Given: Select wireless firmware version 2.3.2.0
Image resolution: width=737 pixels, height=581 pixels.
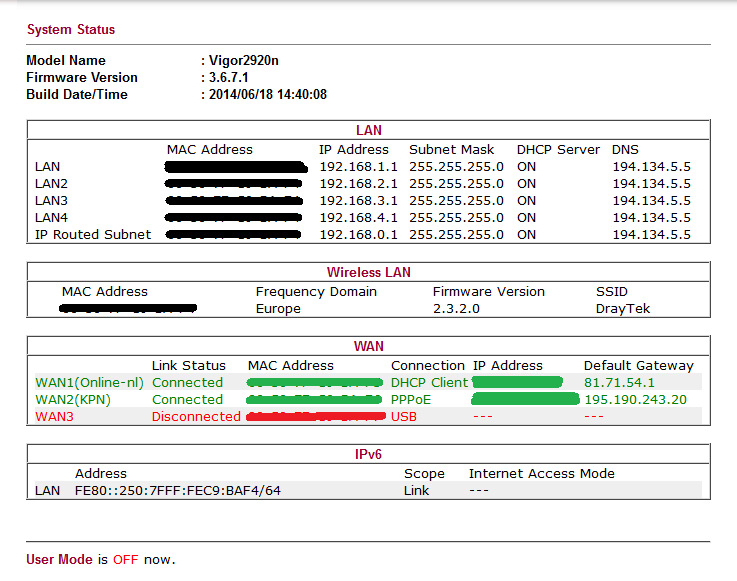Looking at the screenshot, I should click(x=456, y=309).
